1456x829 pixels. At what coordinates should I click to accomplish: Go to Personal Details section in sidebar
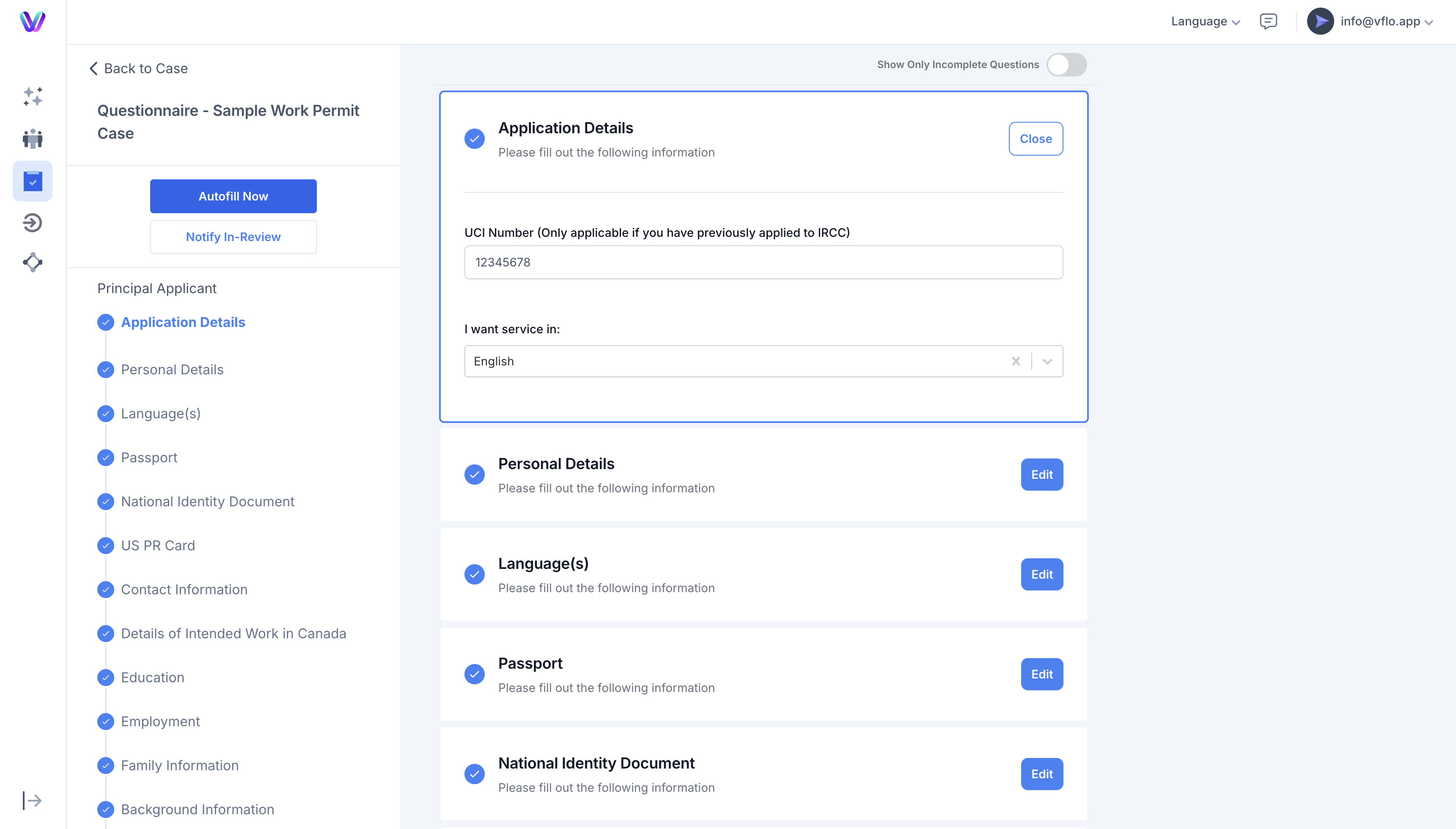pyautogui.click(x=172, y=370)
